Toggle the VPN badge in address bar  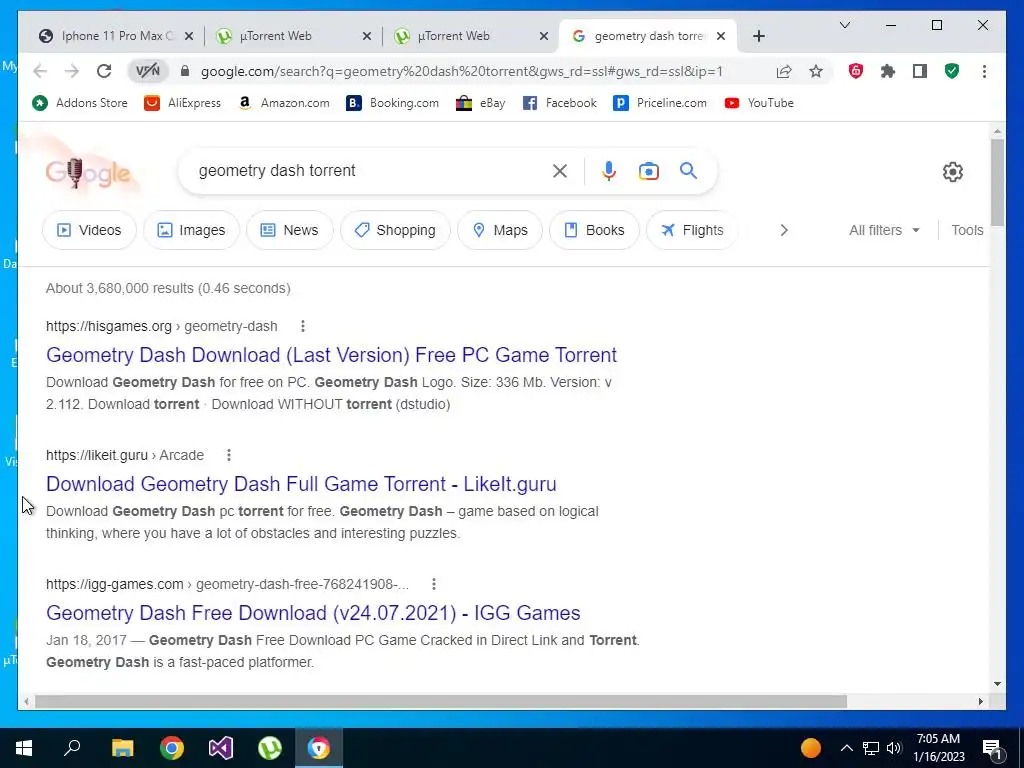(148, 71)
